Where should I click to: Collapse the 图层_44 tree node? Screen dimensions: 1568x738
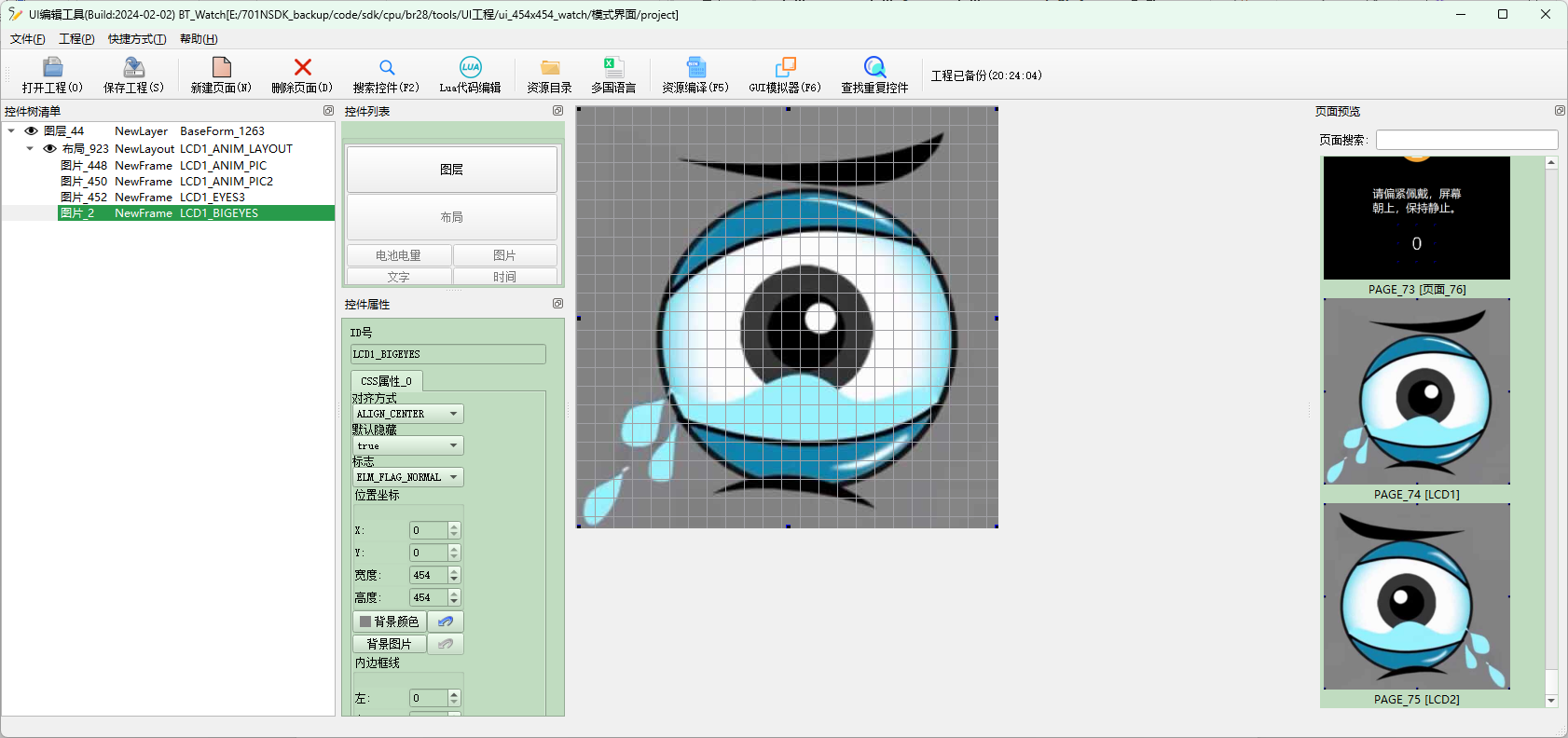(x=11, y=131)
